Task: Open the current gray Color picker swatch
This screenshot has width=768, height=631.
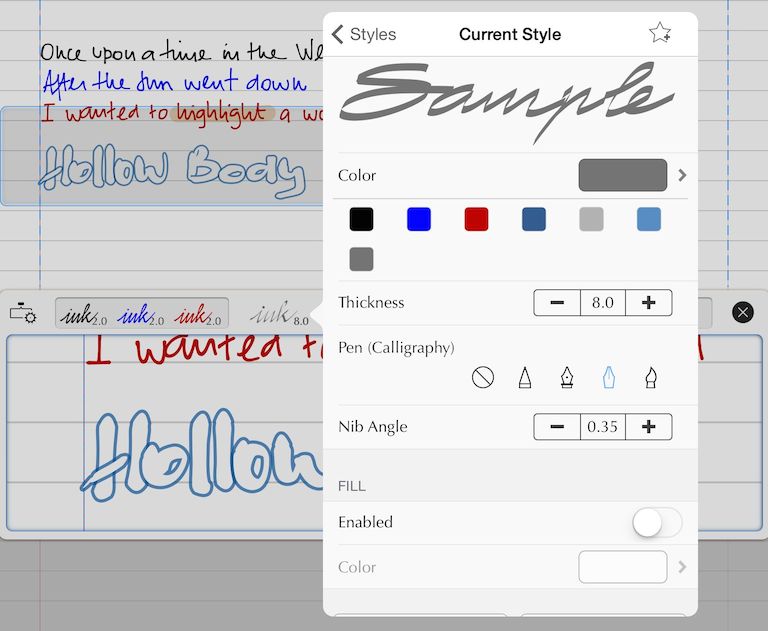Action: (623, 175)
